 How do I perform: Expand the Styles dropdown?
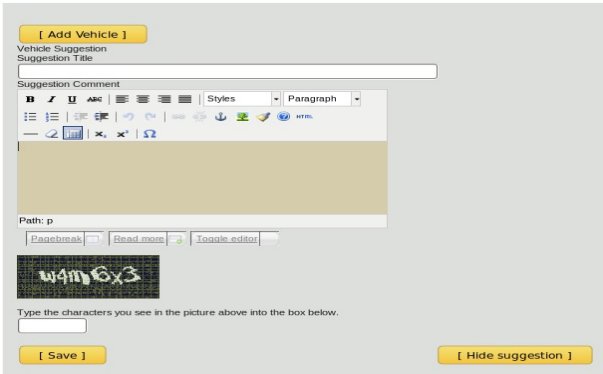coord(242,99)
